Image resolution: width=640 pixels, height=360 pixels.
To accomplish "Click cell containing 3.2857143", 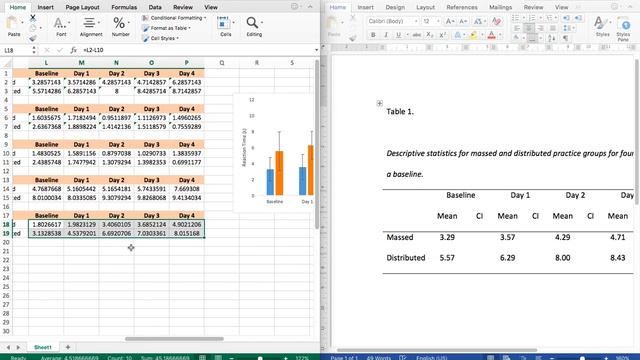I will click(46, 82).
